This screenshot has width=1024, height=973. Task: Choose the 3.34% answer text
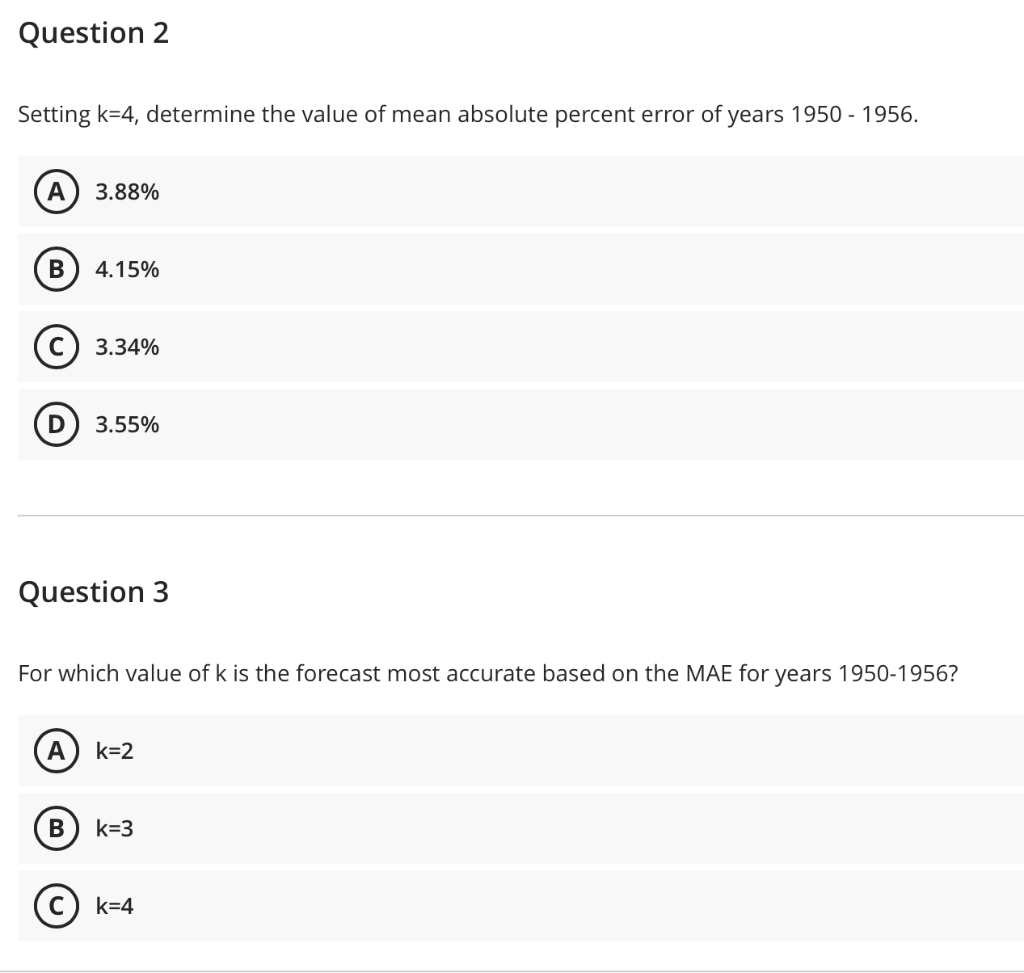pyautogui.click(x=127, y=347)
